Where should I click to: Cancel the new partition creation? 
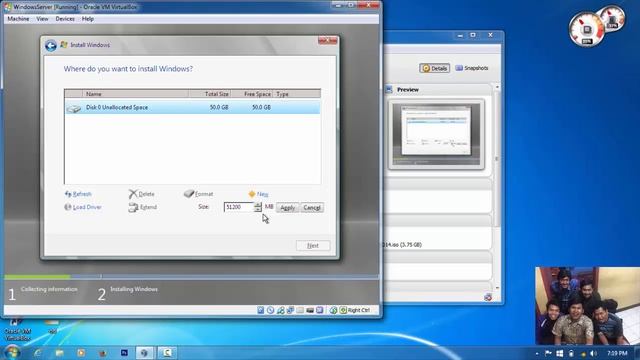[312, 208]
